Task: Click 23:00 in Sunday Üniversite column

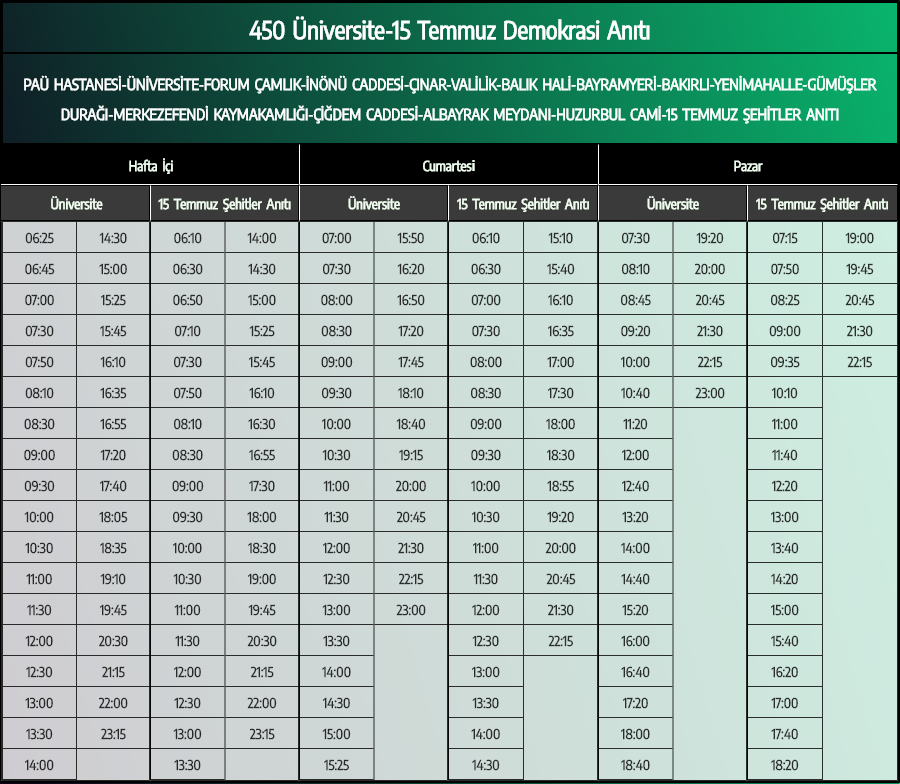Action: (x=710, y=393)
